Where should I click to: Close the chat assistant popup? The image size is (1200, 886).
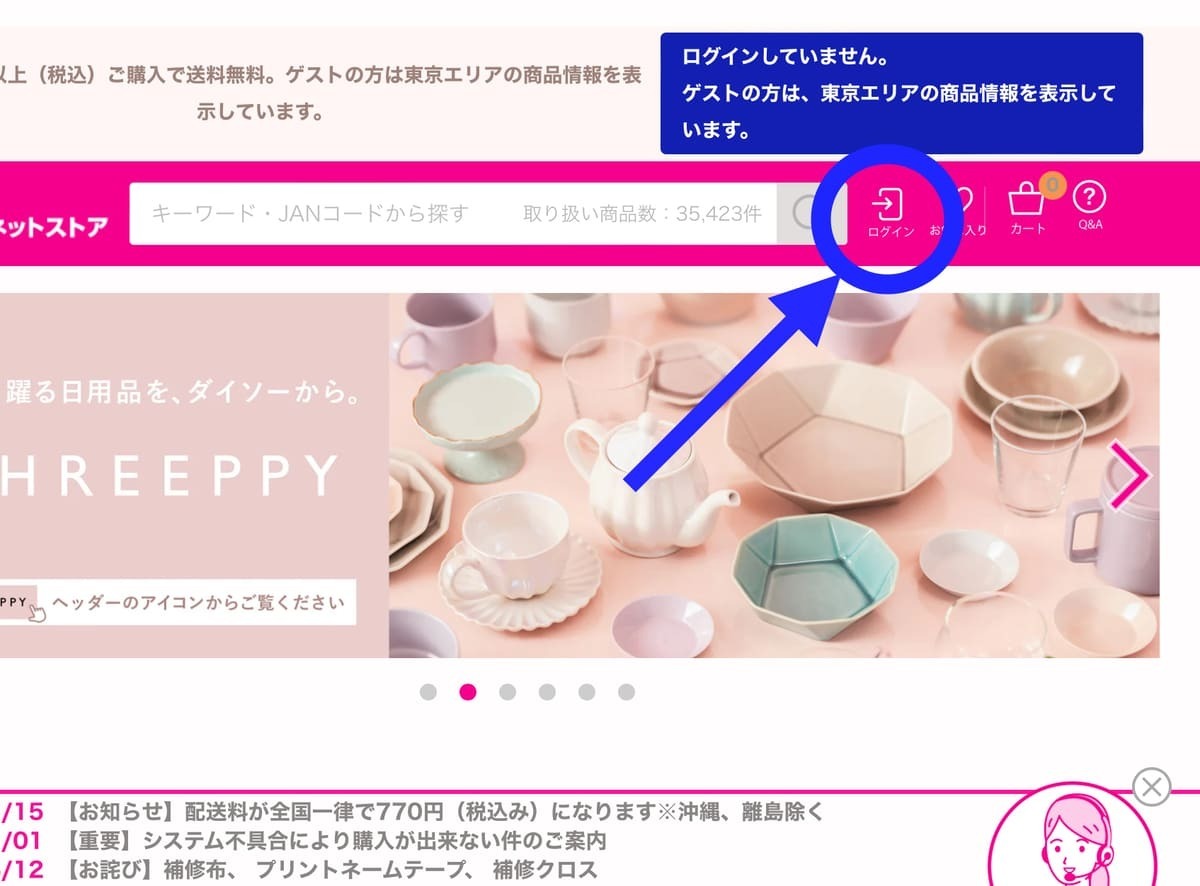tap(1152, 787)
